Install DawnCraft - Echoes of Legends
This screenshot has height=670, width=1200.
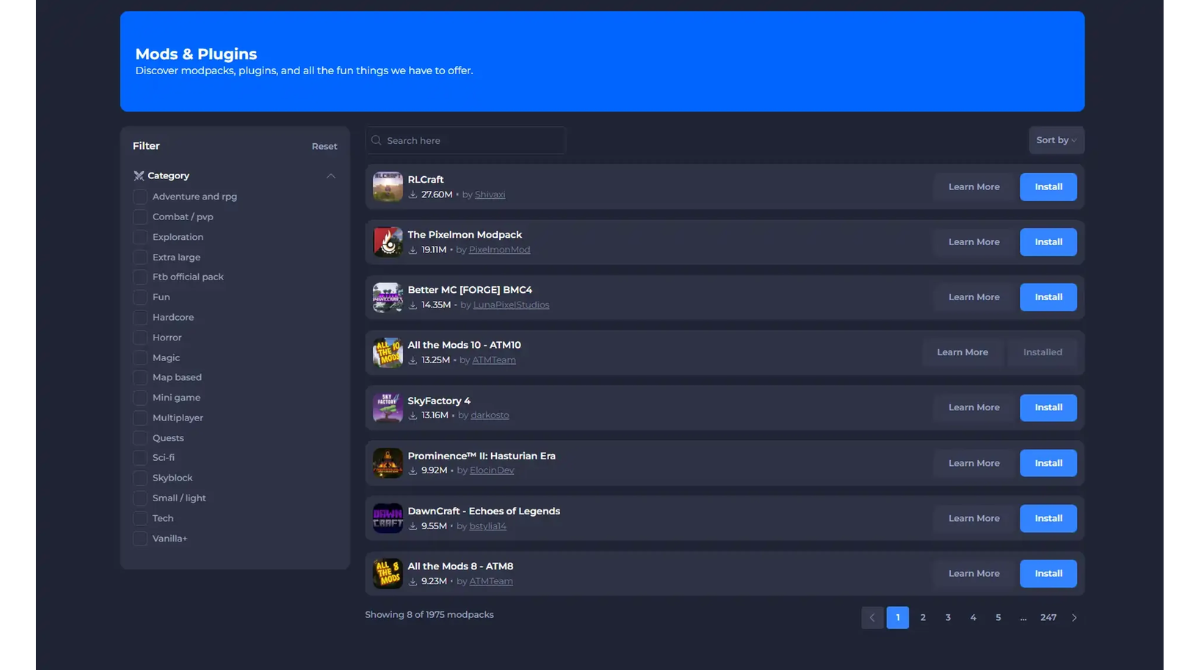pyautogui.click(x=1048, y=518)
